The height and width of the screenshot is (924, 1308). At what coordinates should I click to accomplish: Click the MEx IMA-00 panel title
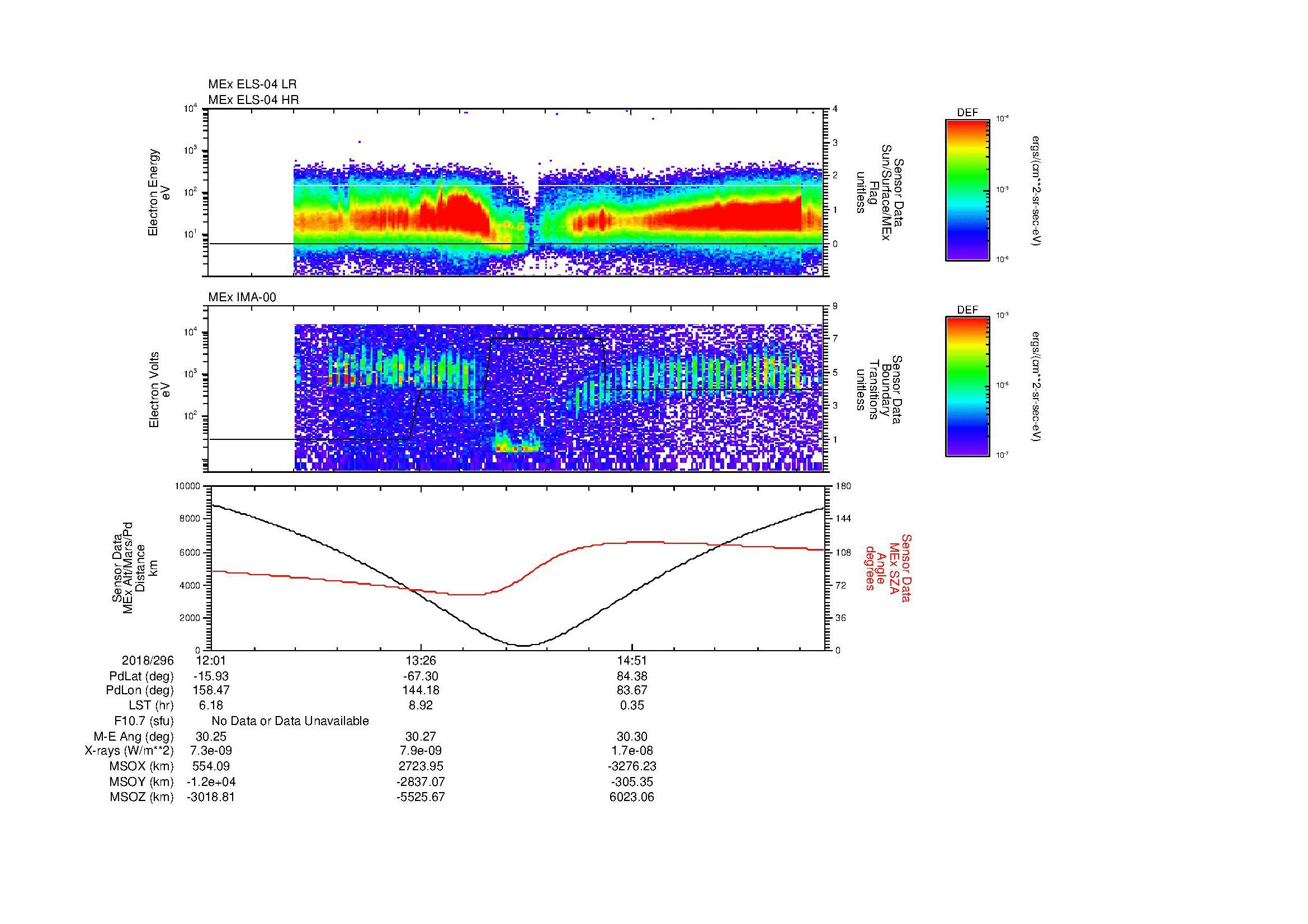[242, 297]
